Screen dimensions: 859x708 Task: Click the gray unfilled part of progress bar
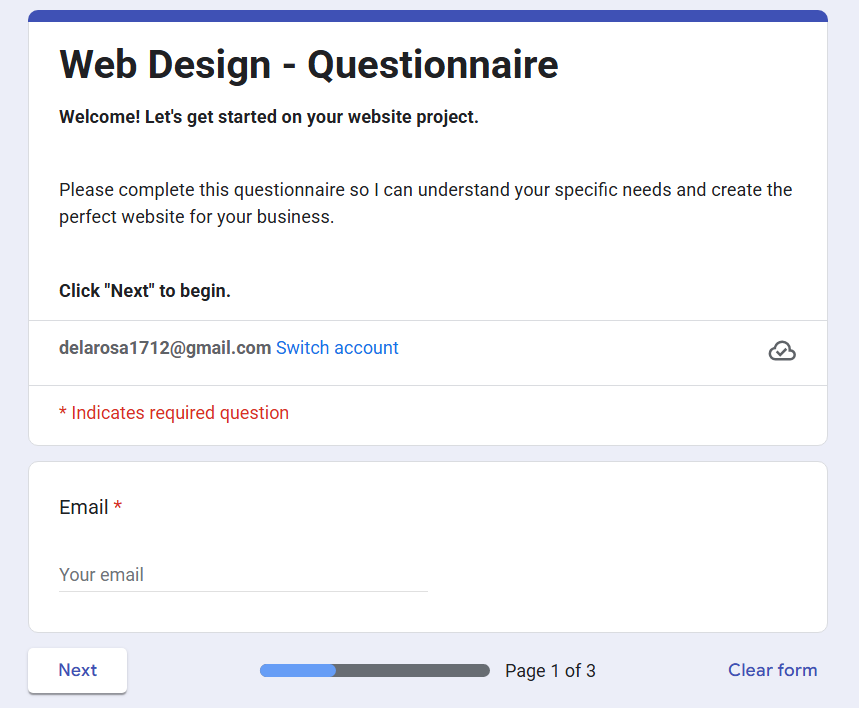(413, 671)
